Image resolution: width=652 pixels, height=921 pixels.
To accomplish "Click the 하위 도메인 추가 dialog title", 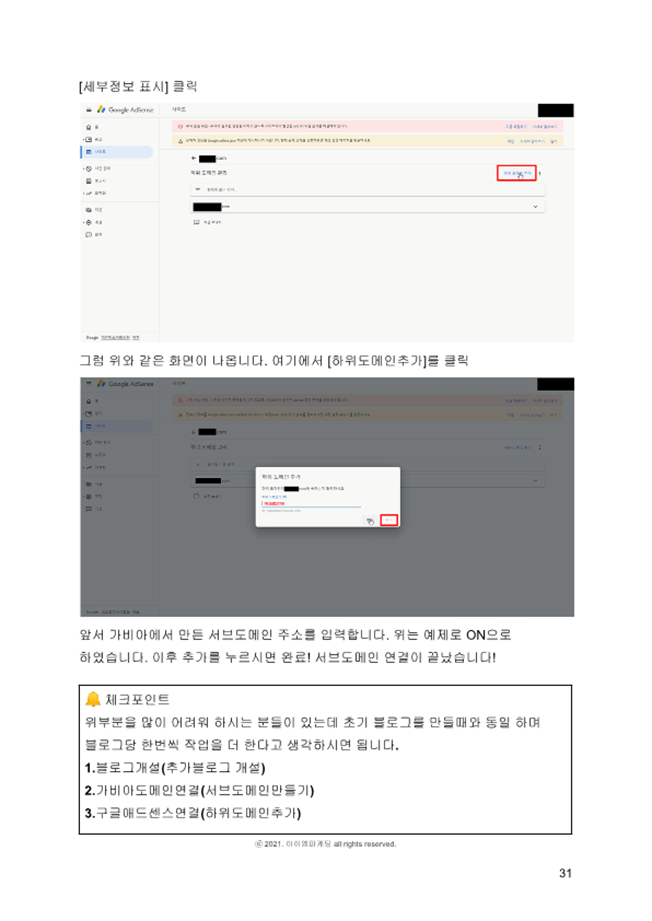I will [281, 476].
